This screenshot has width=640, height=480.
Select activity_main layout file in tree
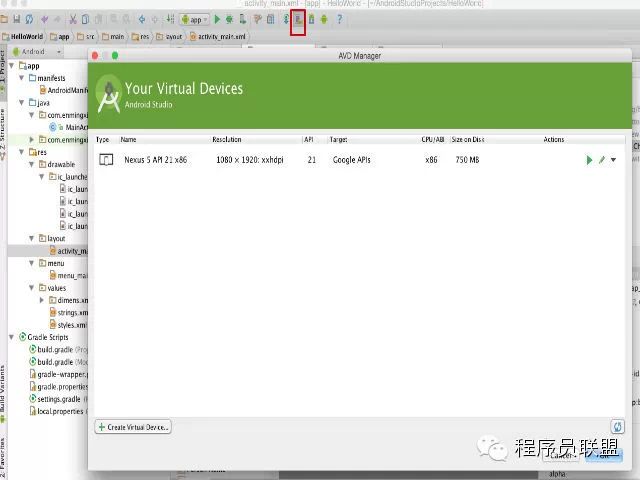pos(68,251)
